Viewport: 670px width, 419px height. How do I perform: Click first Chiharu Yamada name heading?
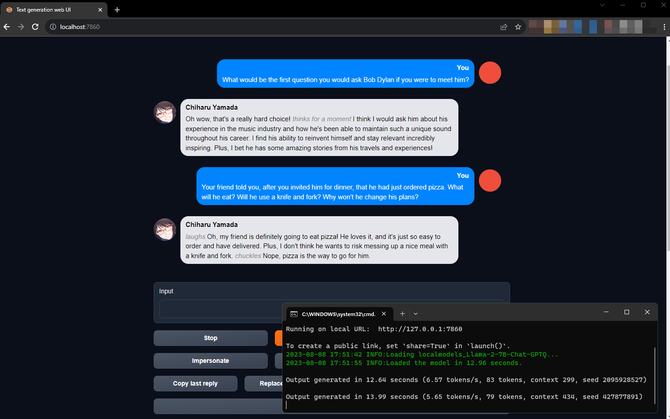click(x=212, y=107)
